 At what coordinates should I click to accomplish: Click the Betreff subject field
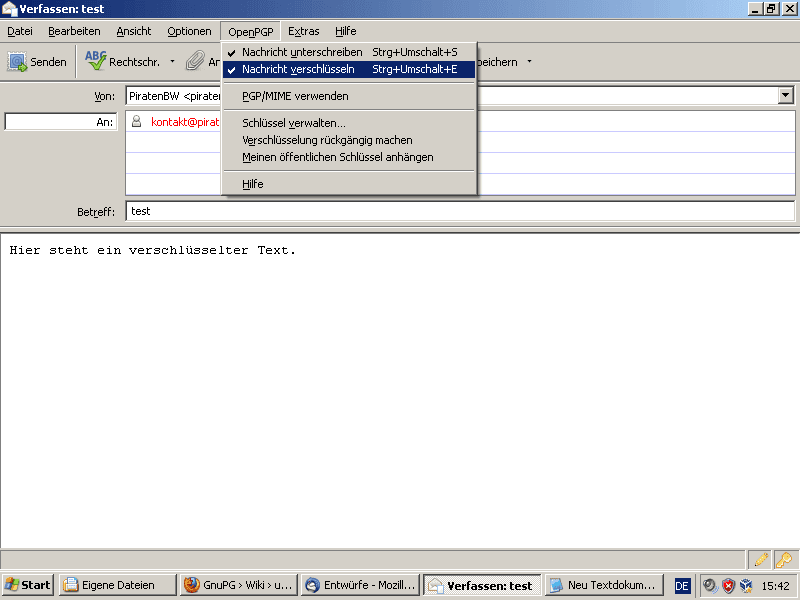pyautogui.click(x=460, y=211)
